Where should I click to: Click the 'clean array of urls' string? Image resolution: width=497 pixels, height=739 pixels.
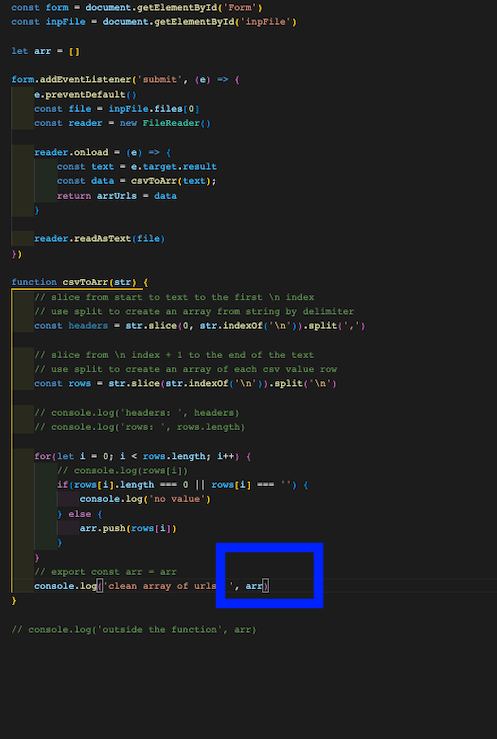168,586
